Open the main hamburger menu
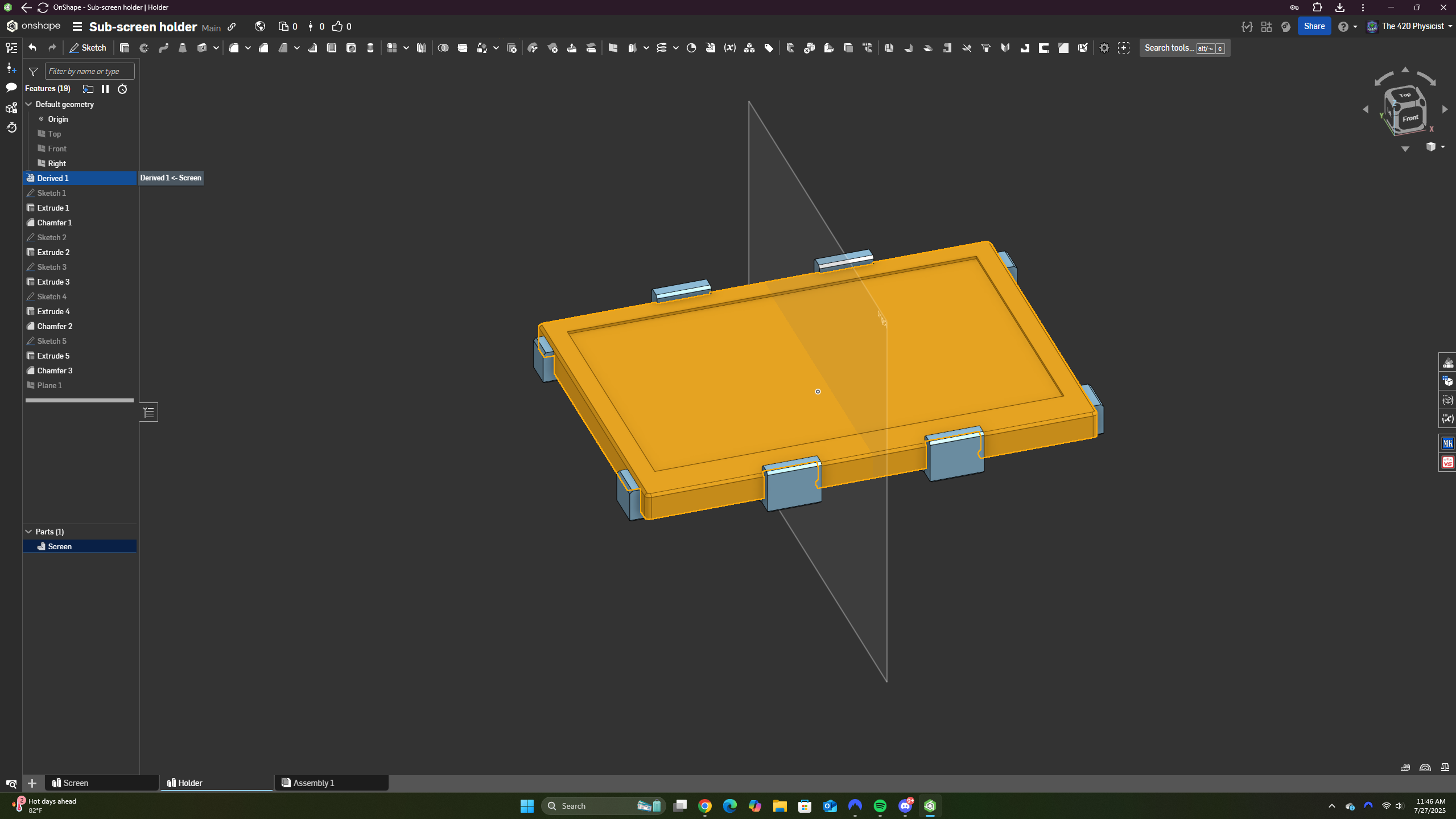Screen dimensions: 1456x819 (77, 27)
